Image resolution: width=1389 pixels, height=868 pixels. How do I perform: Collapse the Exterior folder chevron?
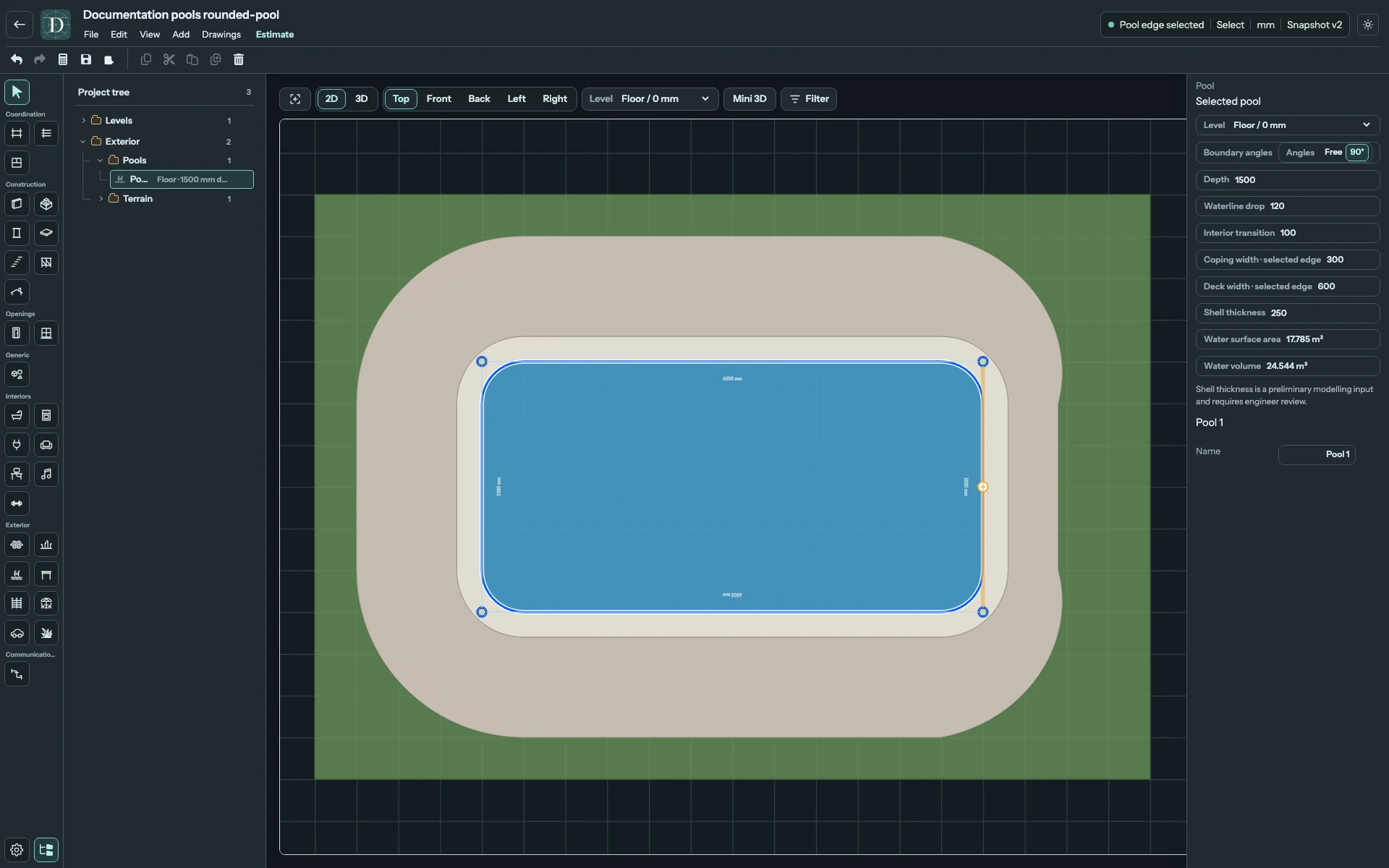pos(83,142)
